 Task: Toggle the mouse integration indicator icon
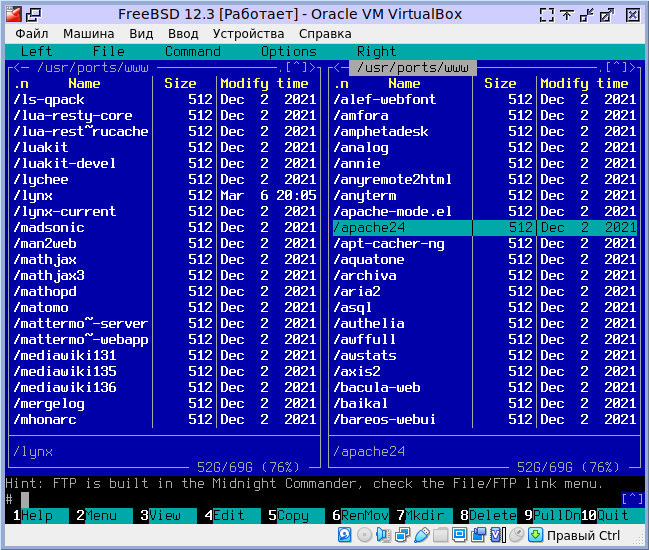click(x=516, y=535)
